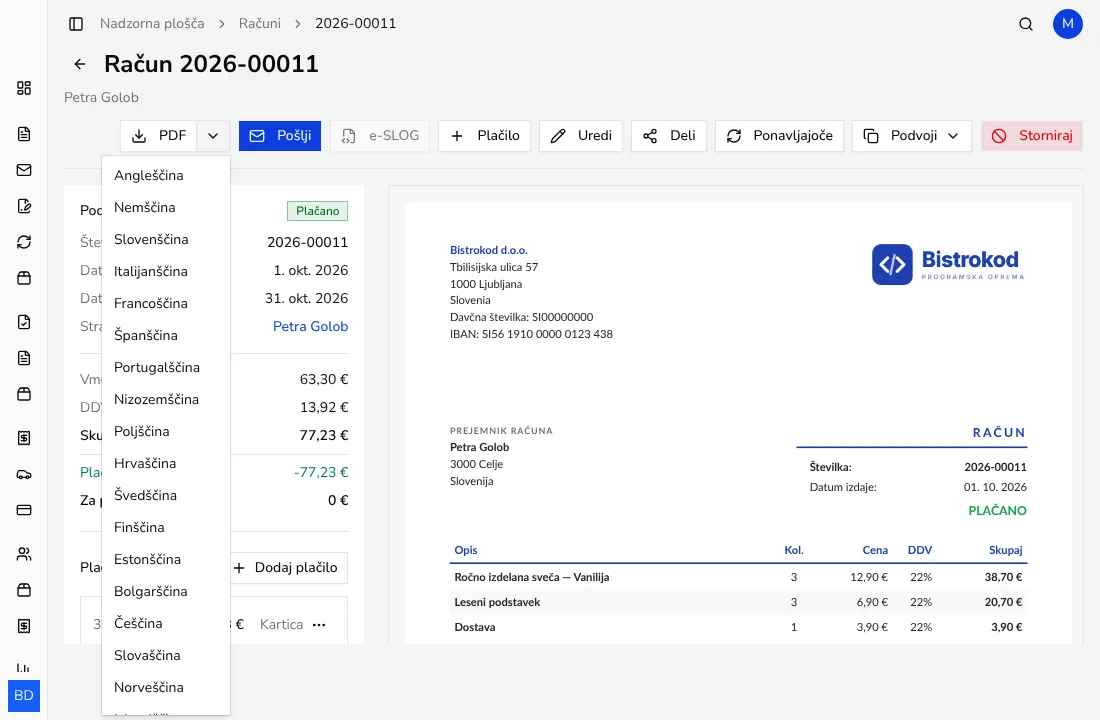Collapse the PDF language dropdown chevron
Image resolution: width=1100 pixels, height=720 pixels.
pos(213,136)
